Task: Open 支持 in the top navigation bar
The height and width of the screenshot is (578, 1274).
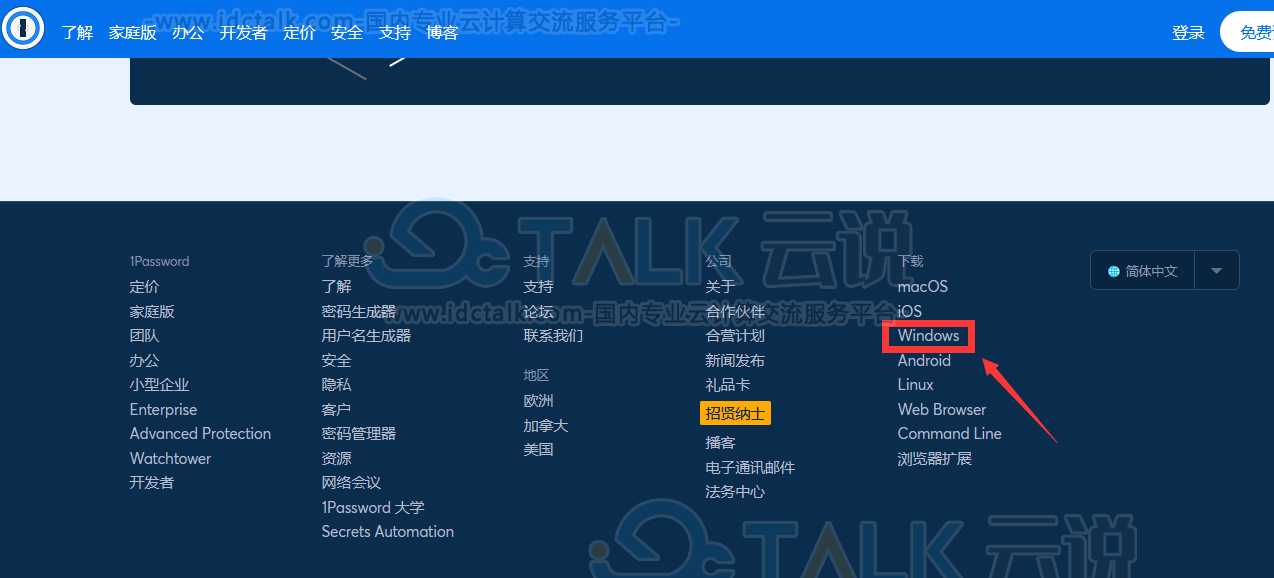Action: [x=395, y=32]
